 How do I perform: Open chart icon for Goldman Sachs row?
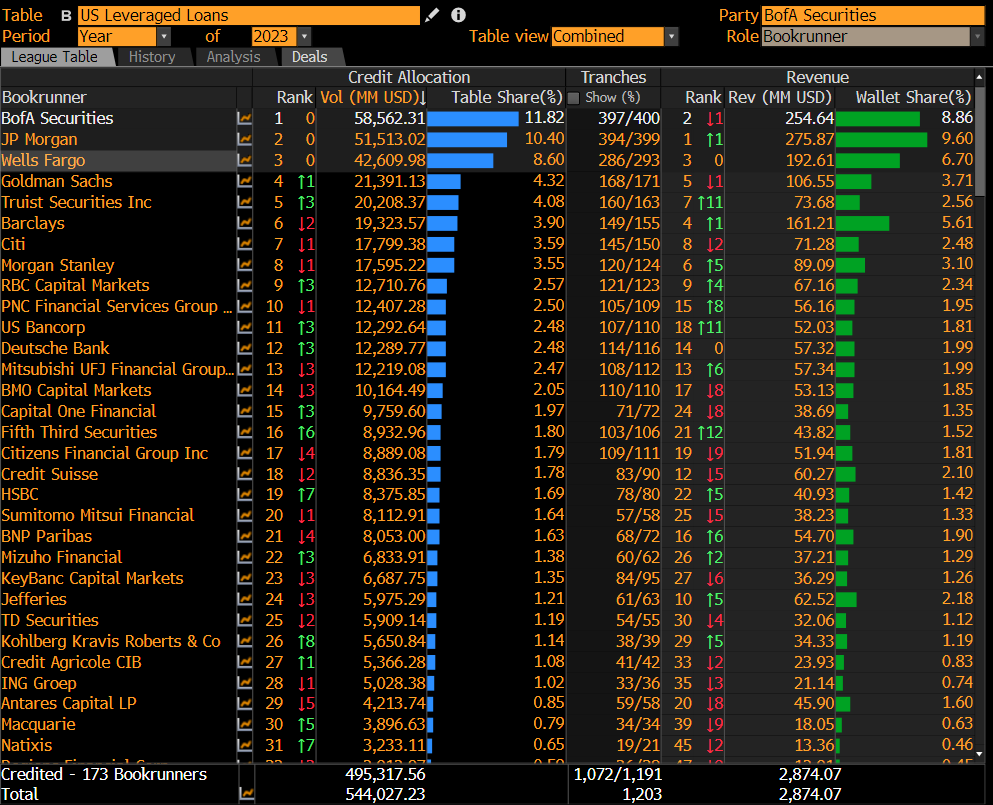[x=244, y=181]
